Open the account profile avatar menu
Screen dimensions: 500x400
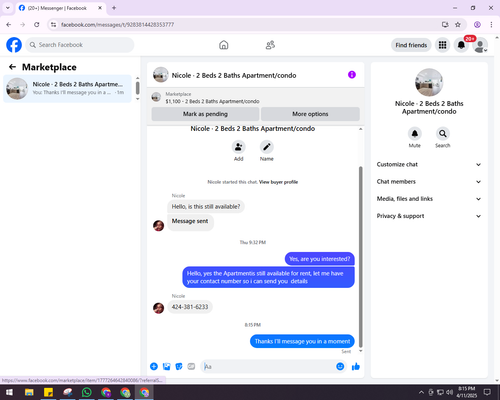point(480,45)
